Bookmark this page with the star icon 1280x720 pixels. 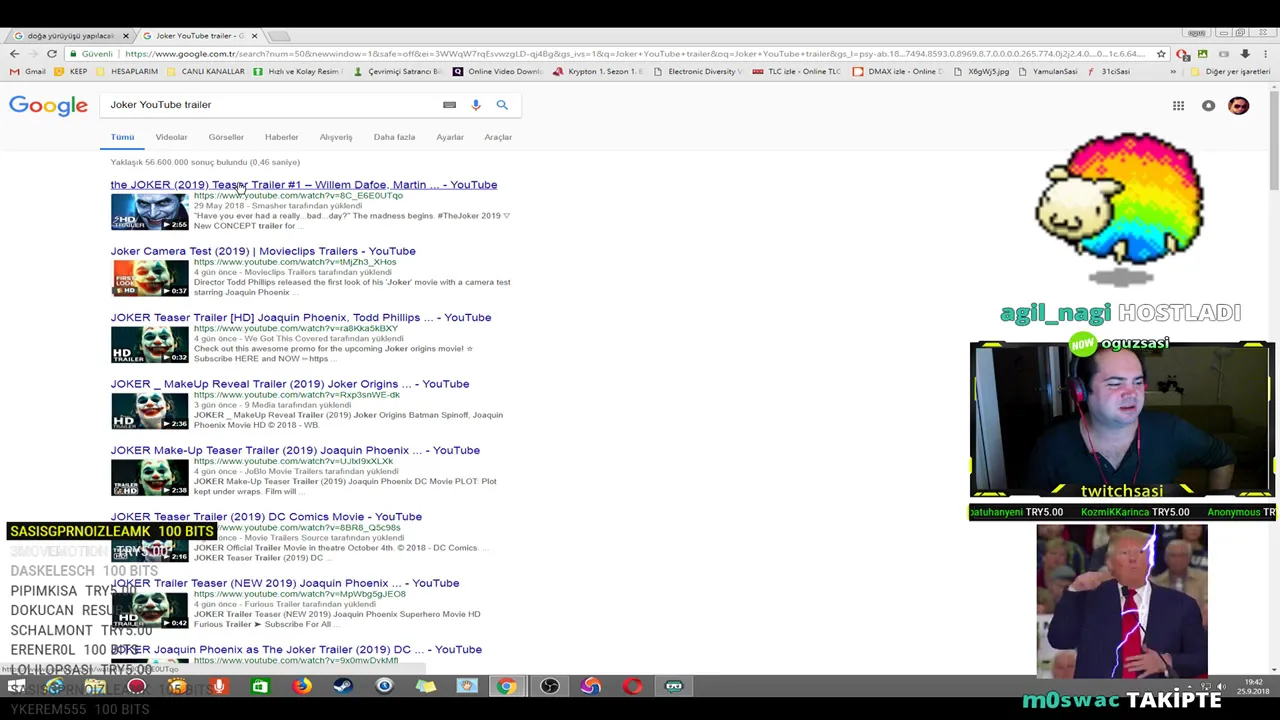1161,53
